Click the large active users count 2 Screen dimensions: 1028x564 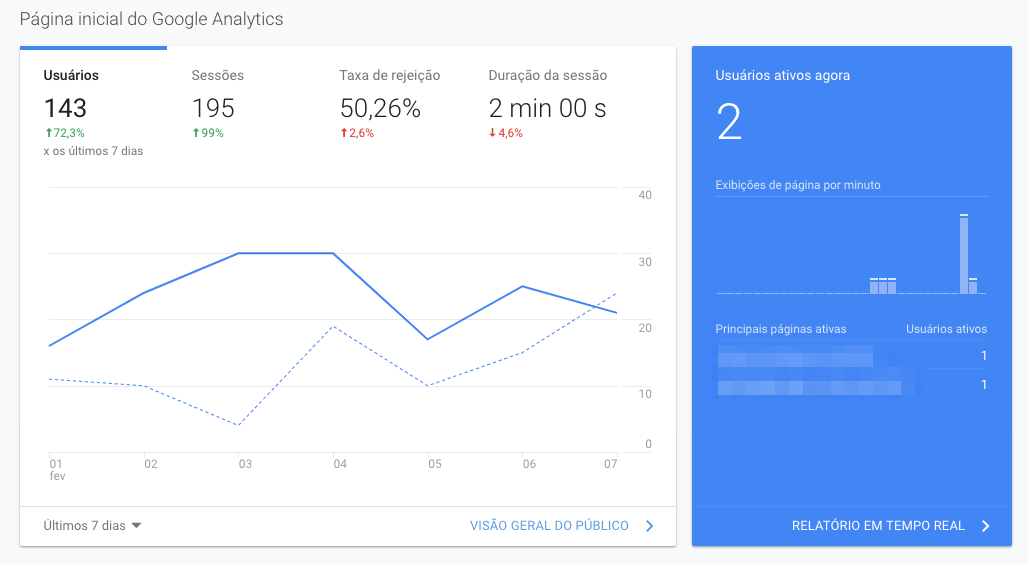coord(729,122)
